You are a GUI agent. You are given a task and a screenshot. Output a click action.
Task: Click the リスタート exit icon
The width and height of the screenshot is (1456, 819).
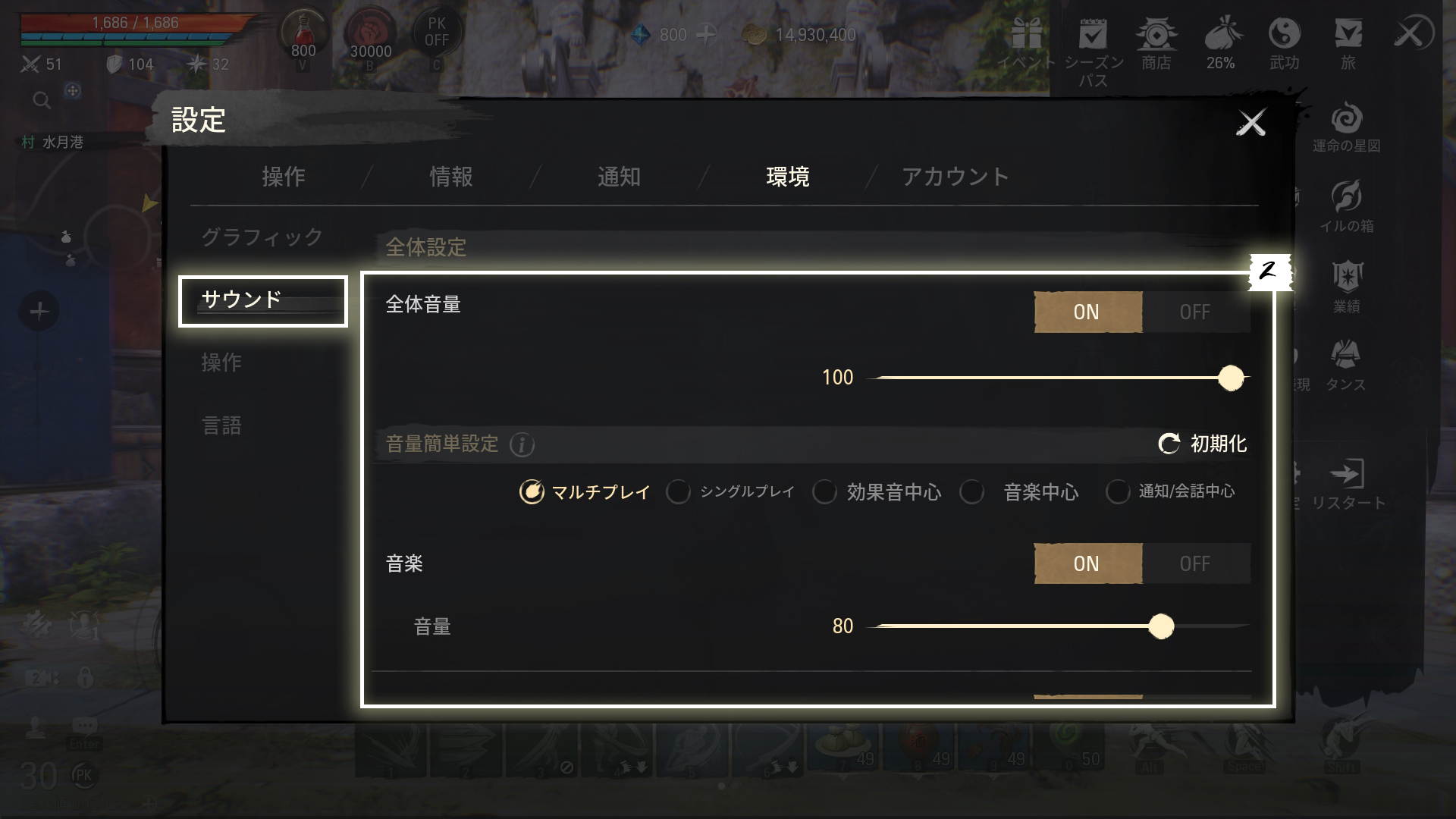1348,474
